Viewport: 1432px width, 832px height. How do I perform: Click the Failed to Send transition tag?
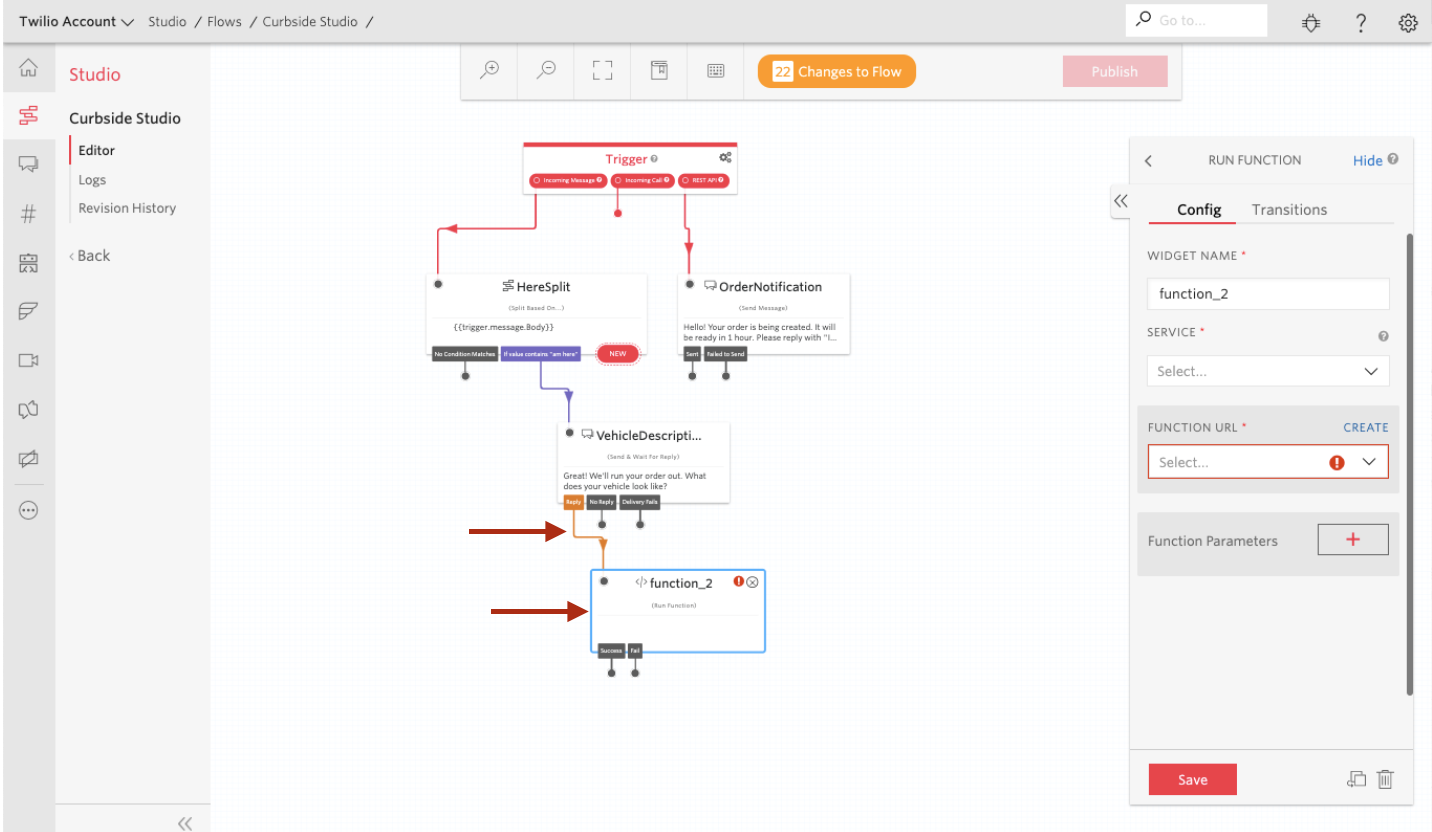tap(725, 354)
